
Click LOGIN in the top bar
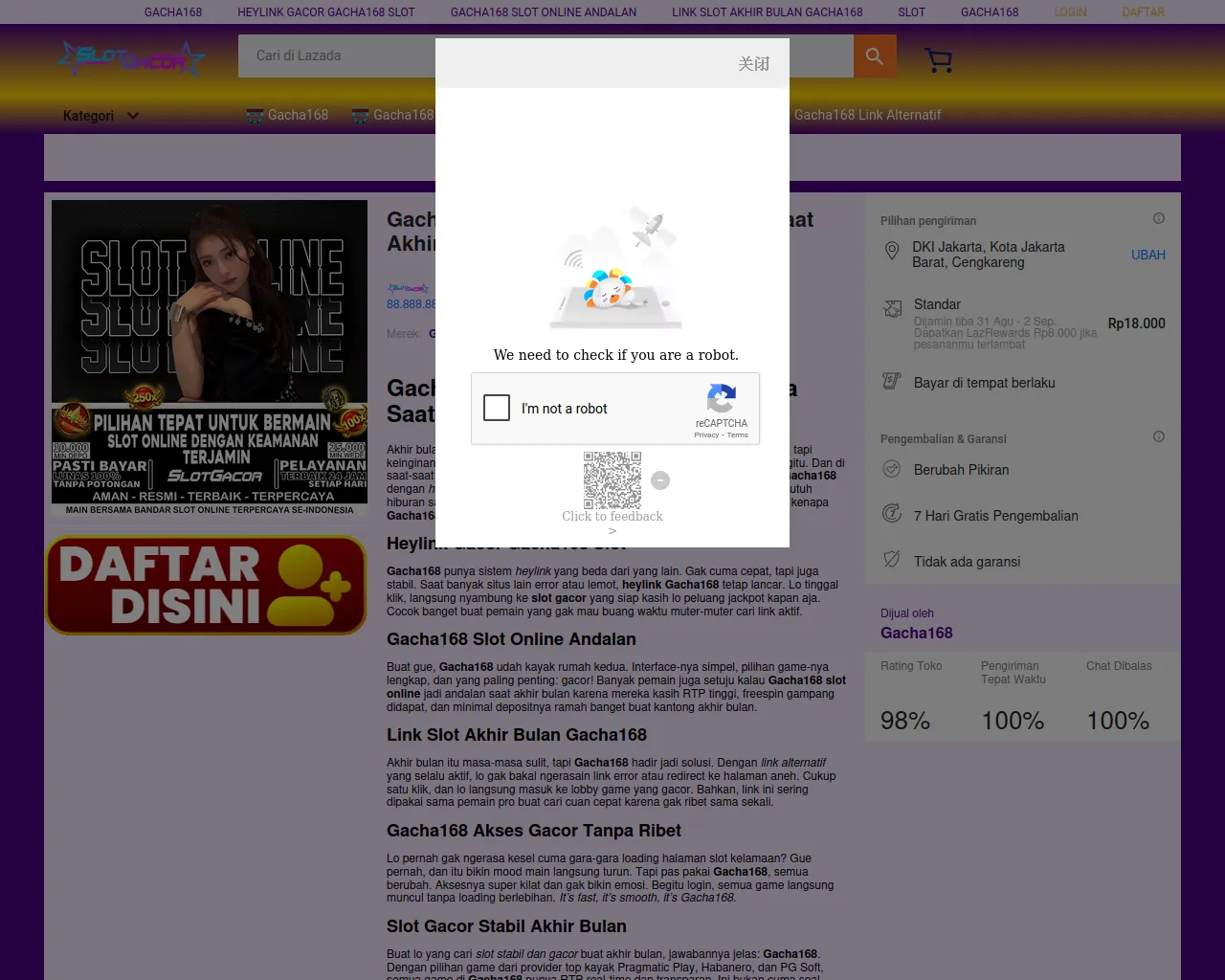pos(1071,12)
